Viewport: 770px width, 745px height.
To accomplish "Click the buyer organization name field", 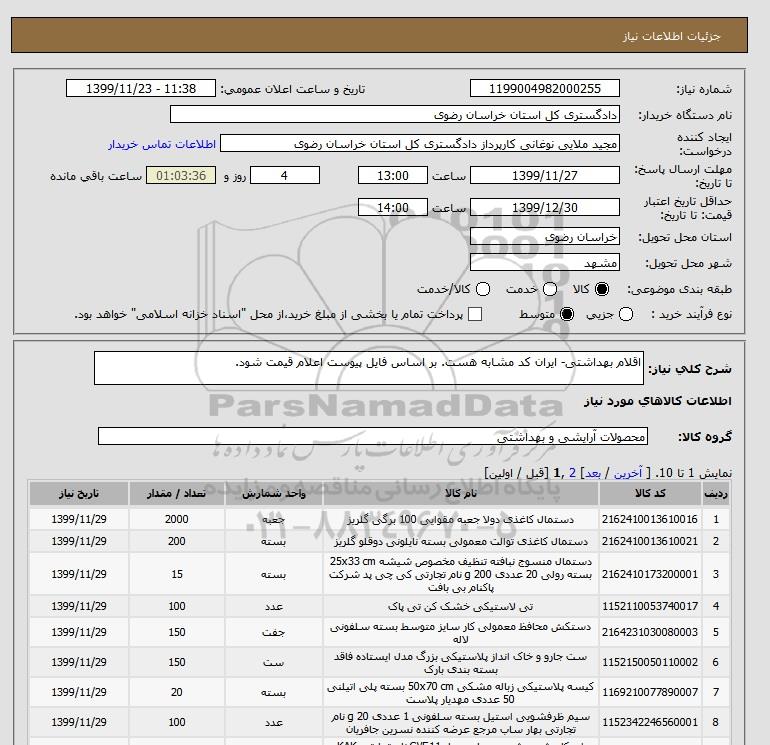I will pyautogui.click(x=395, y=114).
